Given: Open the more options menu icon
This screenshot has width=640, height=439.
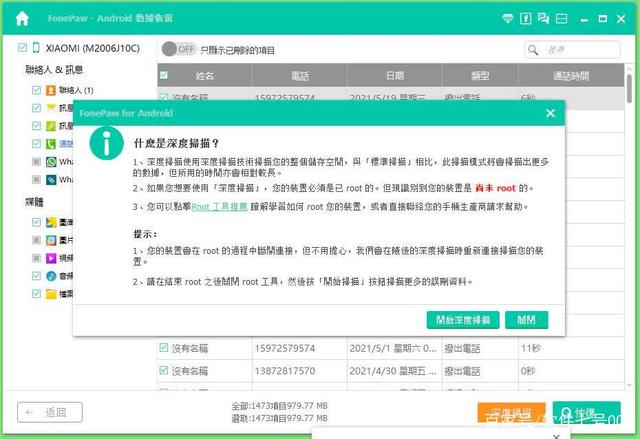Looking at the screenshot, I should (x=562, y=18).
